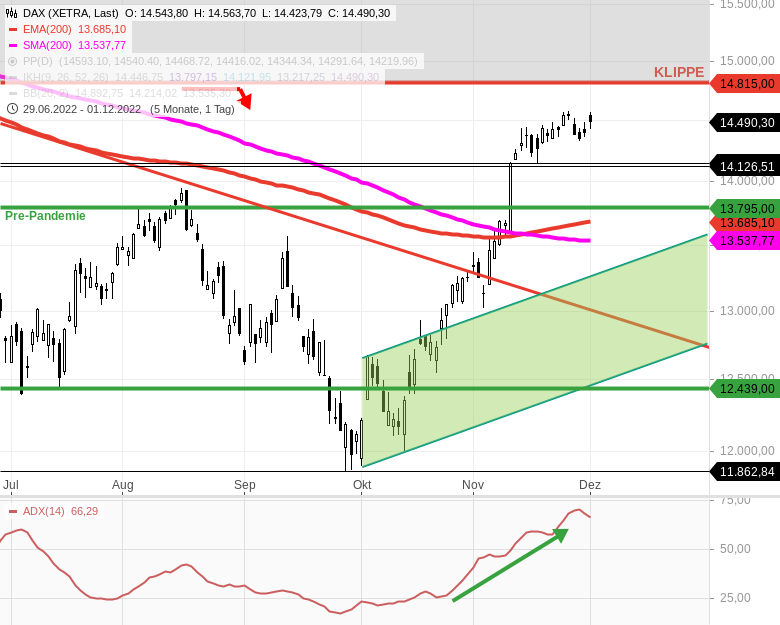Click the SMA(200) legend label
The height and width of the screenshot is (625, 780).
pyautogui.click(x=47, y=45)
